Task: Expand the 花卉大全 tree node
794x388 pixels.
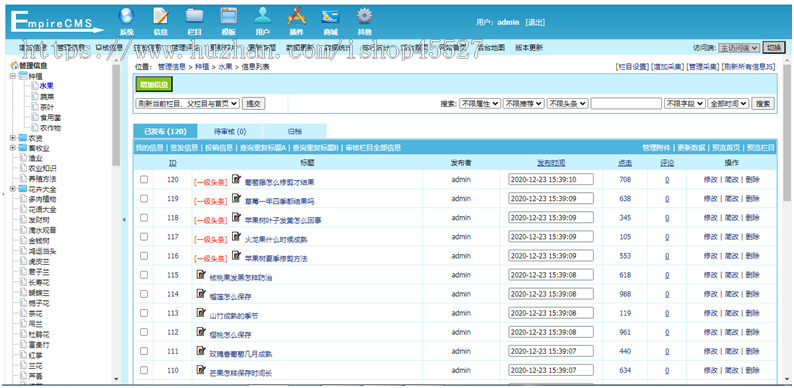Action: [13, 189]
